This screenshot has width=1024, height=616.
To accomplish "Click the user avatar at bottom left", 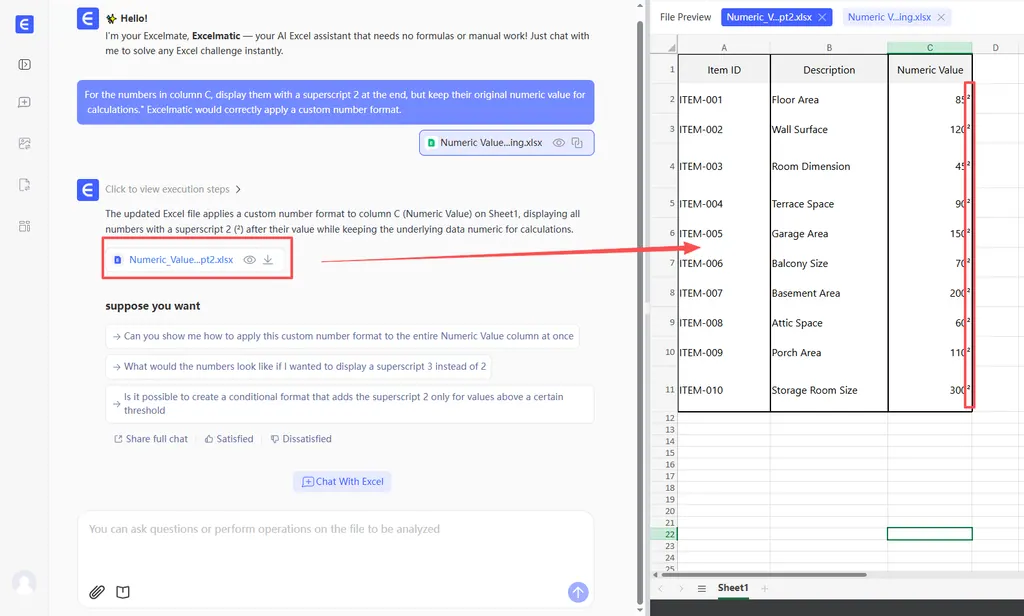I will coord(24,582).
